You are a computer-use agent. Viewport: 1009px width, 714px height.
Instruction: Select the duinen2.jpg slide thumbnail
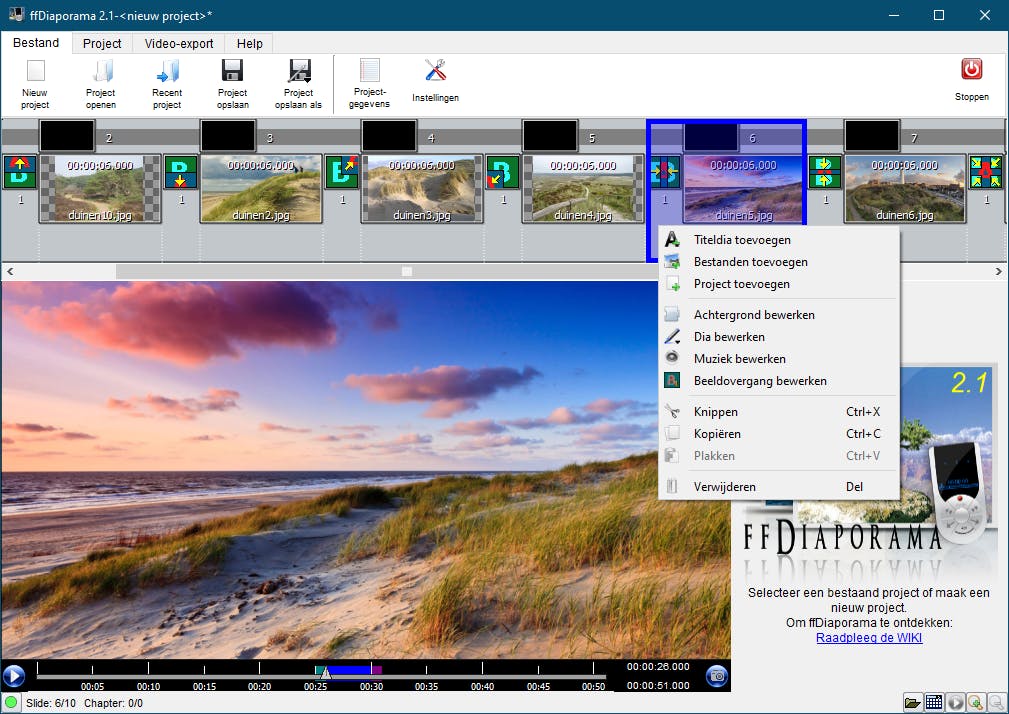click(x=261, y=187)
